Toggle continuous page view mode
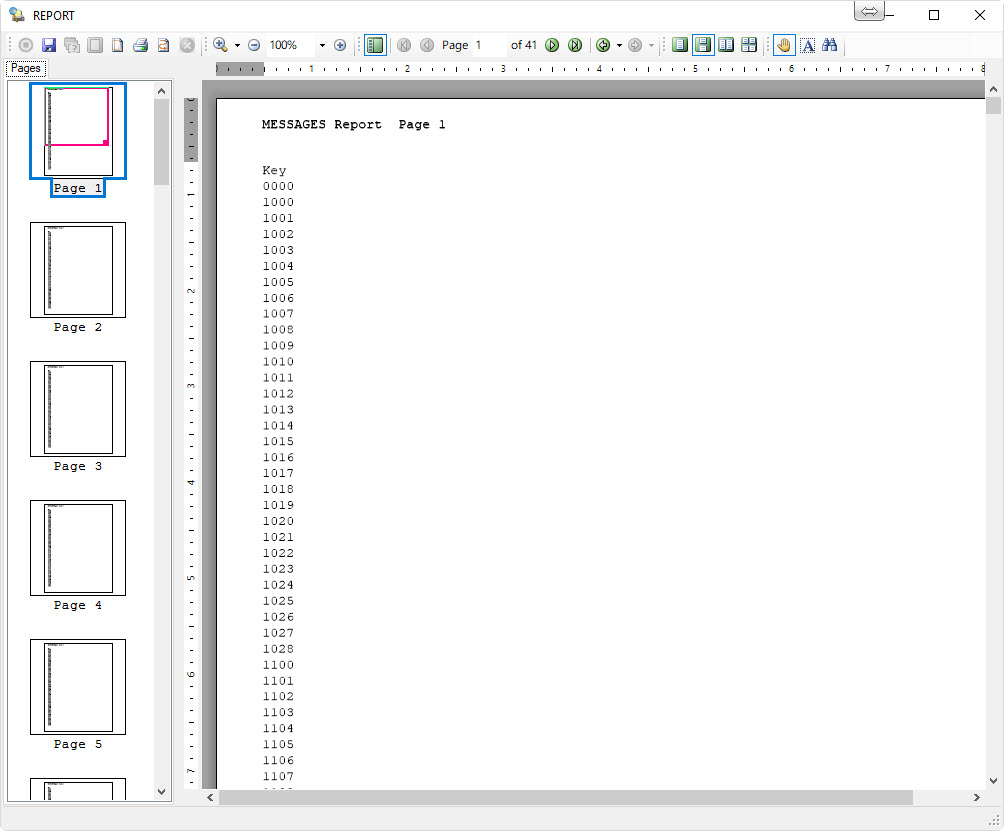The width and height of the screenshot is (1004, 831). tap(703, 45)
